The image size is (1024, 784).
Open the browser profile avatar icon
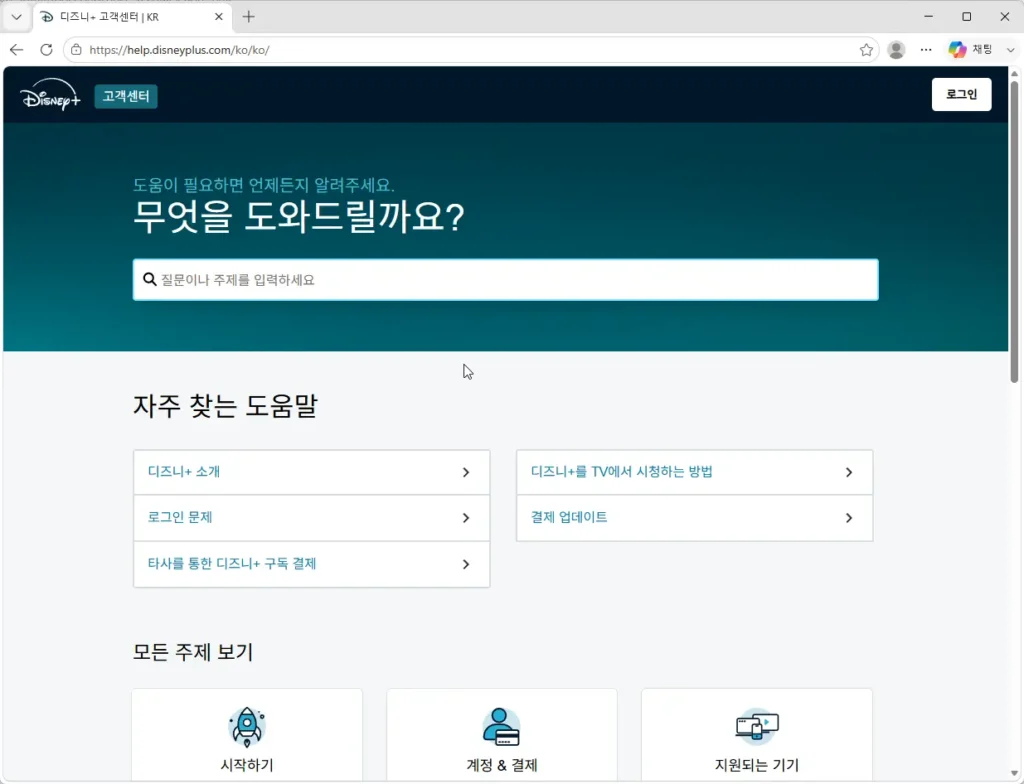[x=896, y=50]
